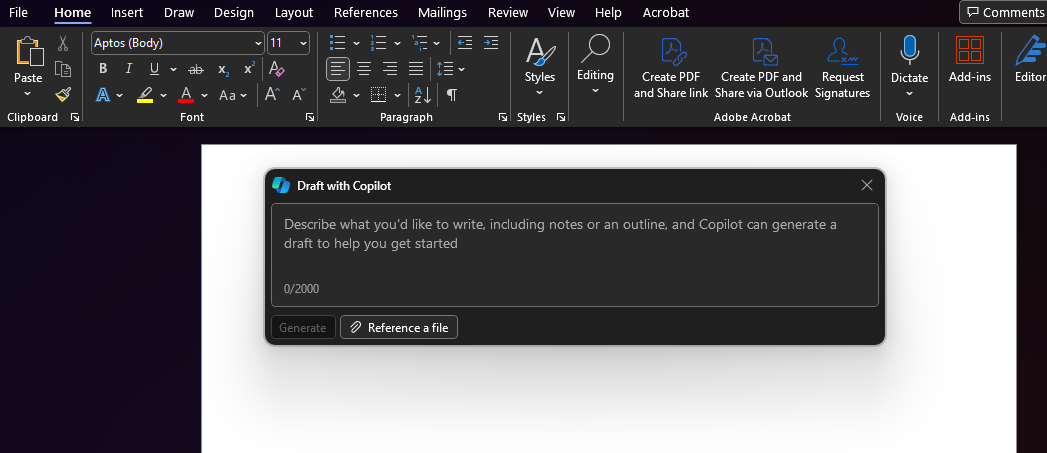The width and height of the screenshot is (1047, 453).
Task: Open the Review tab
Action: (x=507, y=12)
